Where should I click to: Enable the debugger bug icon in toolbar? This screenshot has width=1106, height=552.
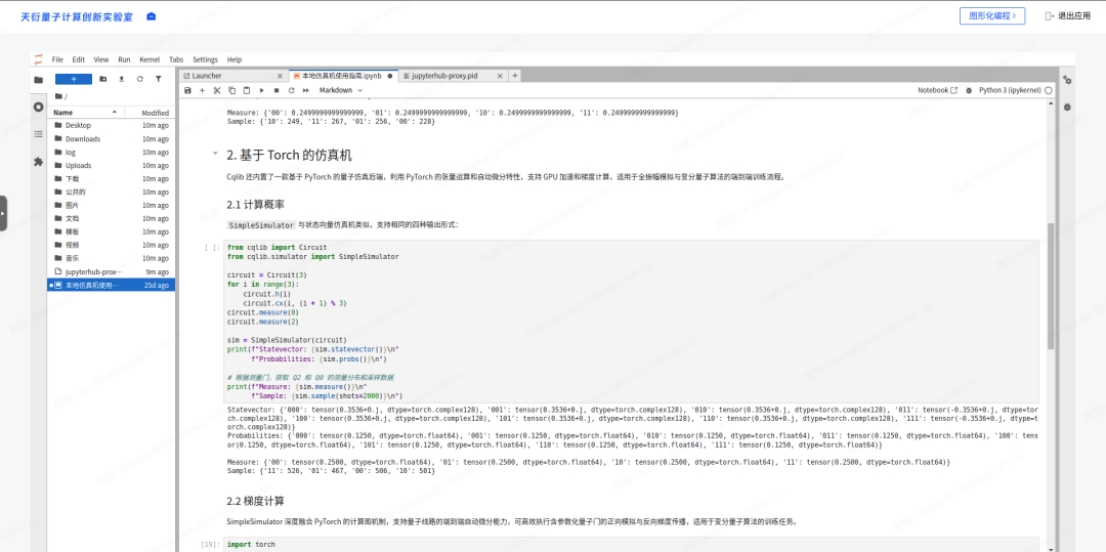(969, 90)
